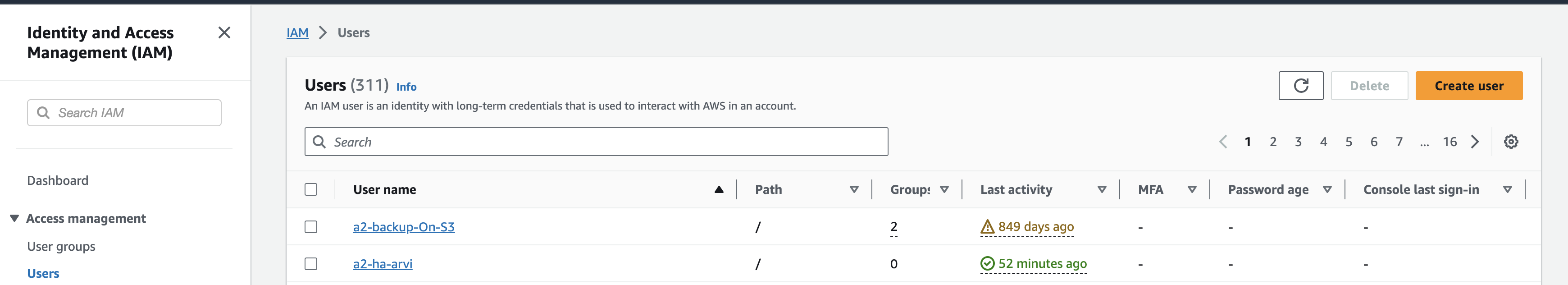The height and width of the screenshot is (285, 1568).
Task: Toggle the select all users checkbox
Action: pos(311,189)
